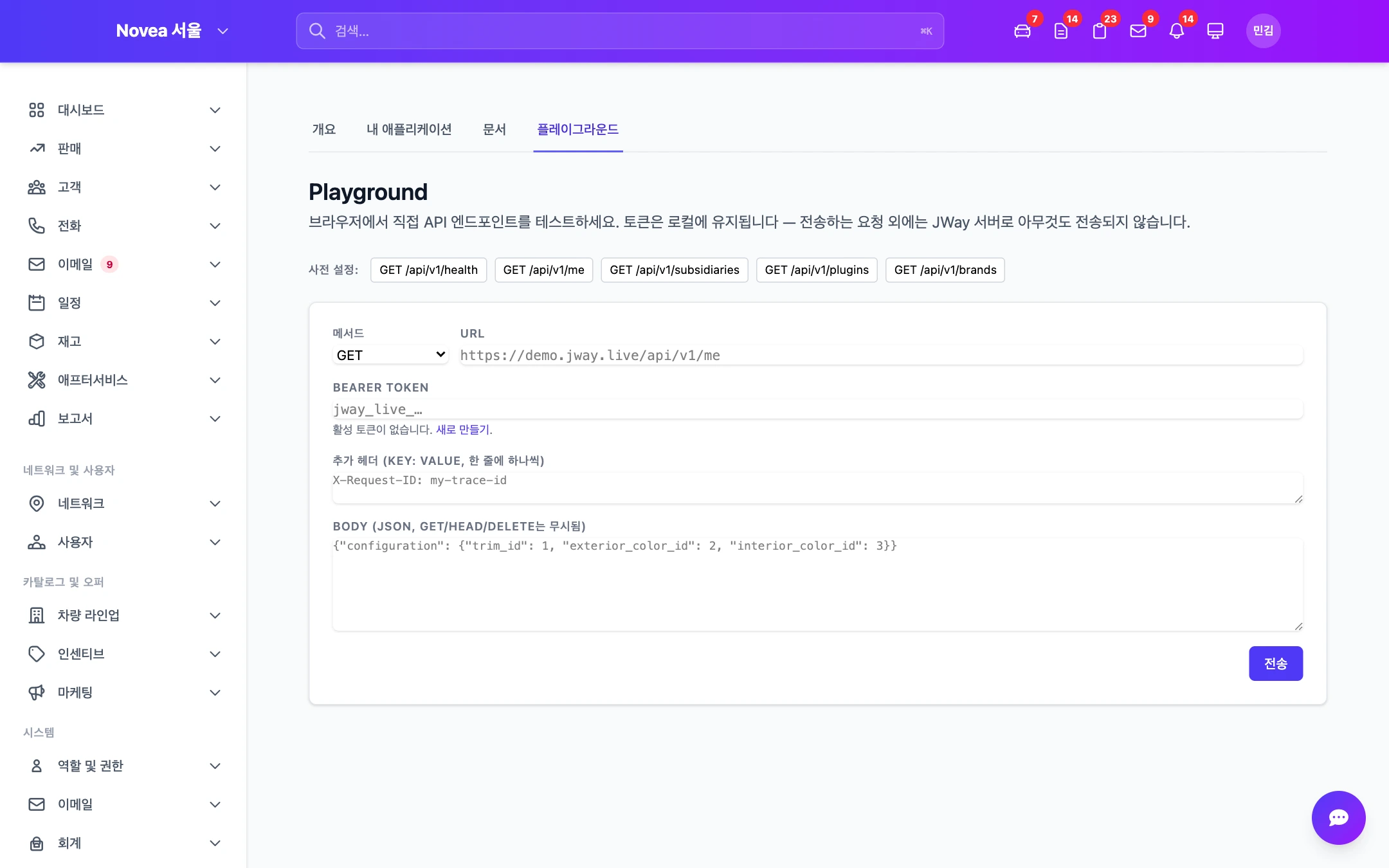Click the 인센티브 tag icon
Screen dimensions: 1389x868
coord(37,654)
